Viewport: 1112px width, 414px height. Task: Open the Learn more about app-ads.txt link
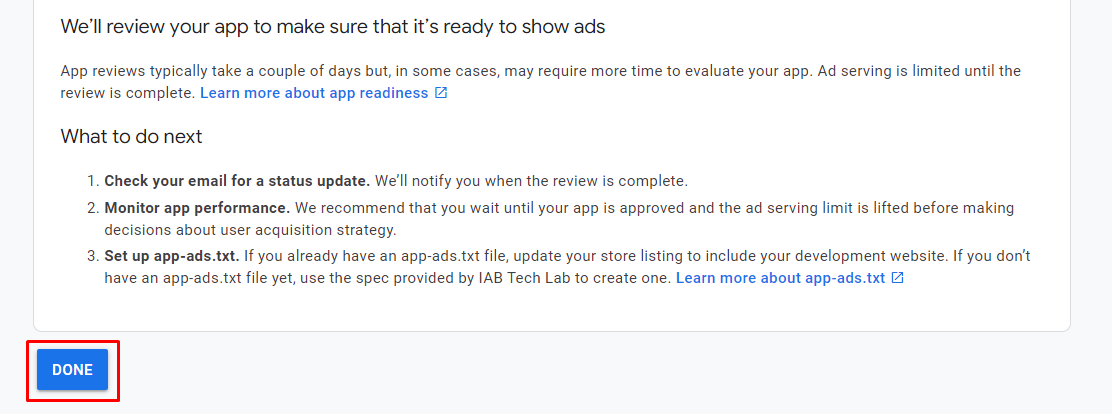[780, 277]
